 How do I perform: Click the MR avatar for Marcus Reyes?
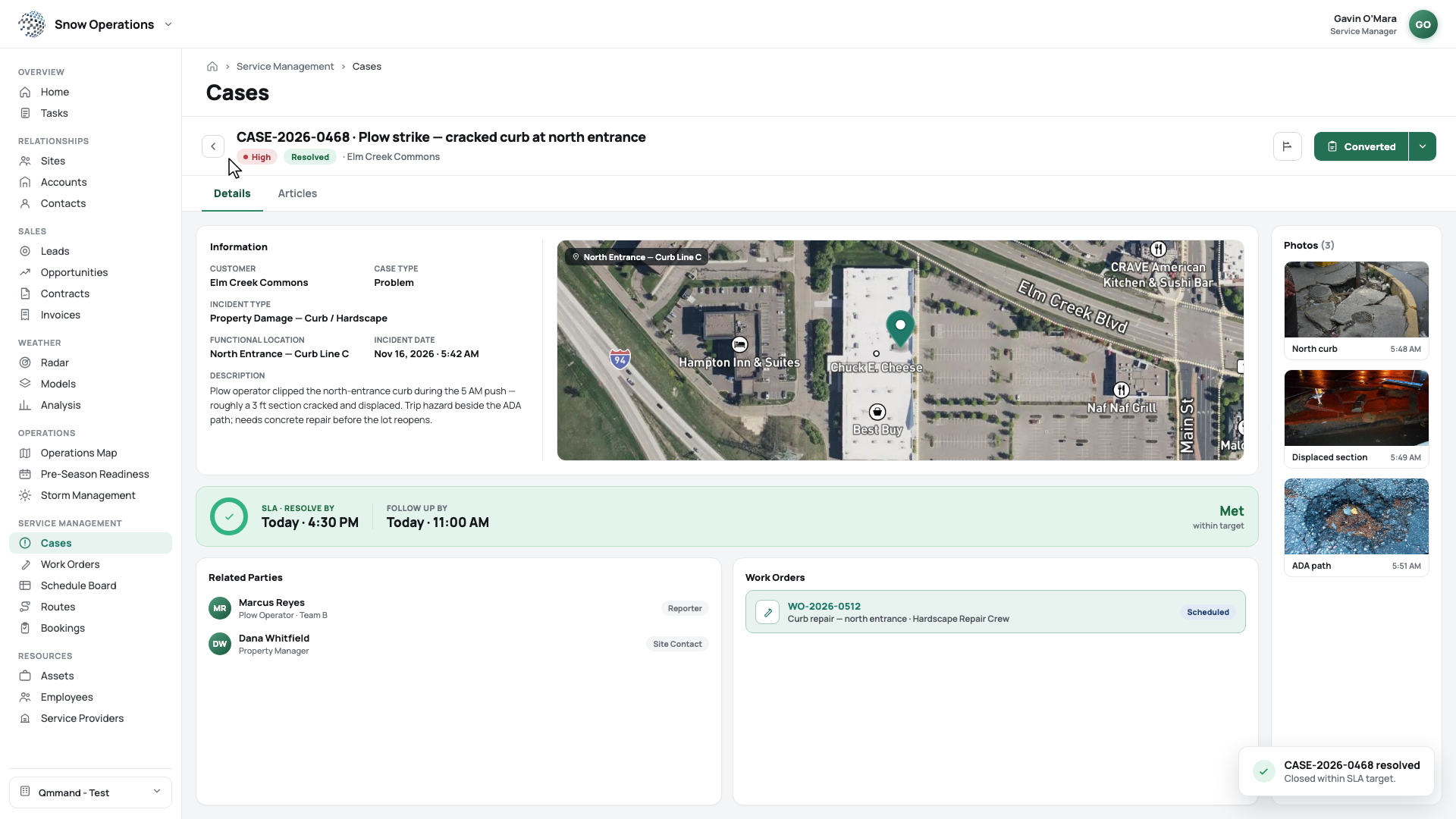point(220,608)
